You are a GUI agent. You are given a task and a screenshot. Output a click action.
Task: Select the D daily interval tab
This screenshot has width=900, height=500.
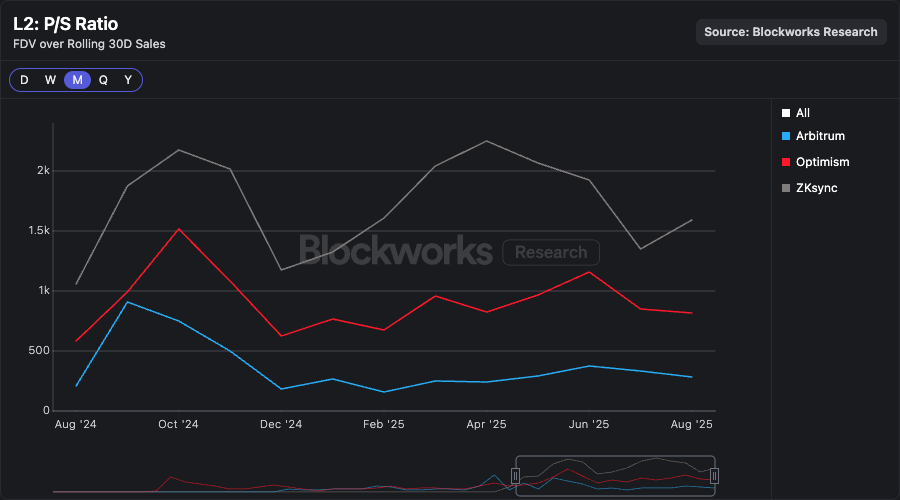coord(24,80)
